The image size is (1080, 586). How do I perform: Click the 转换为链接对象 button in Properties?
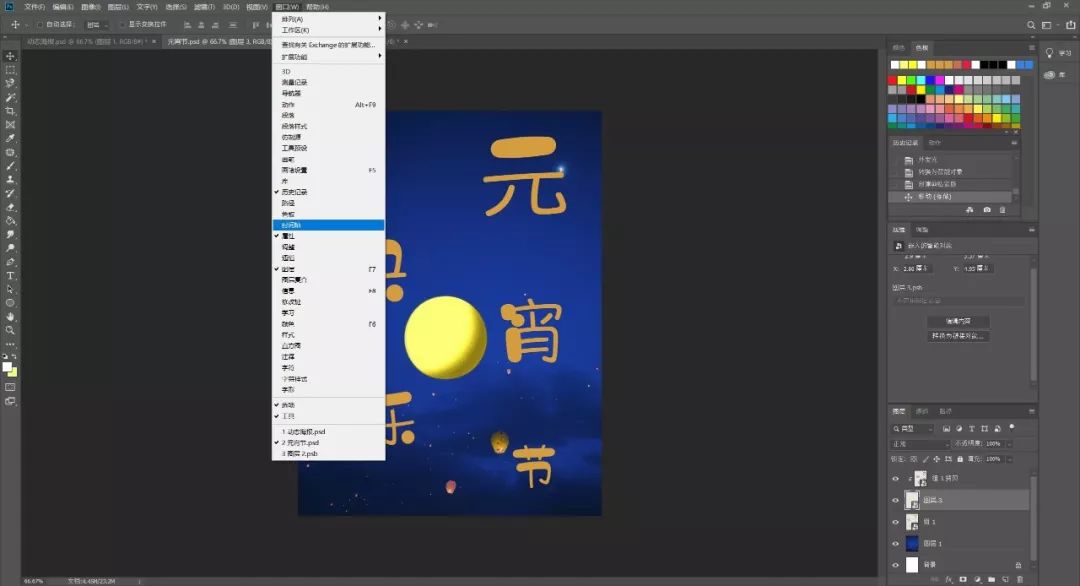point(957,336)
